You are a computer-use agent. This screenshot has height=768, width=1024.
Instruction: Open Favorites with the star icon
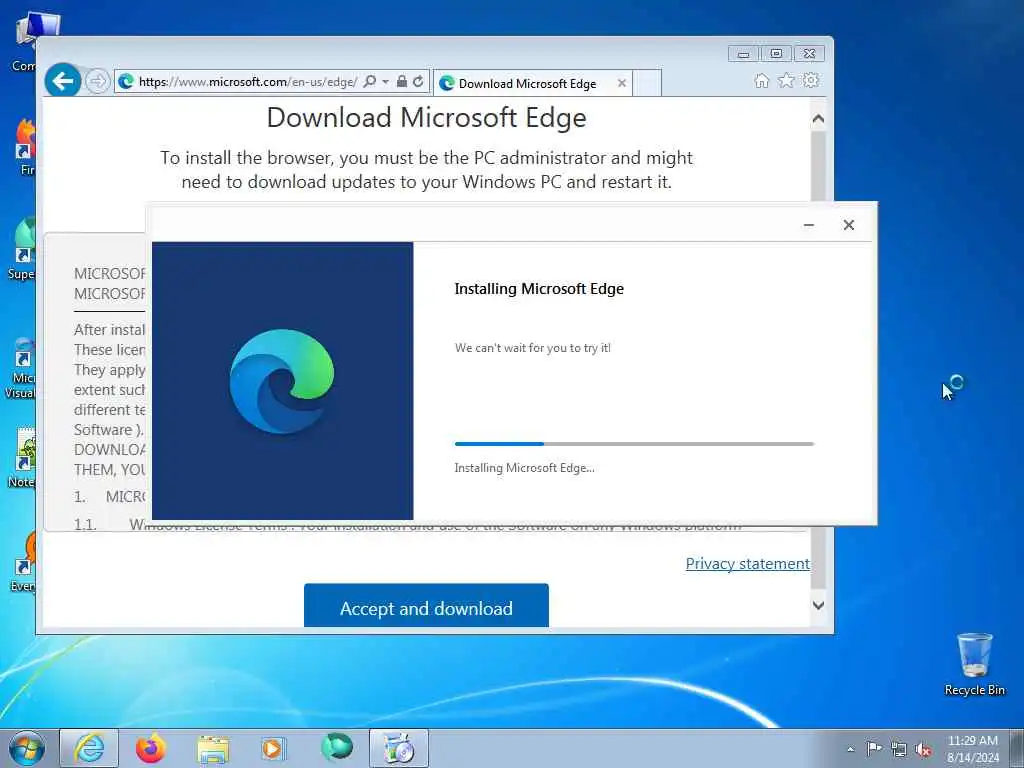[786, 80]
